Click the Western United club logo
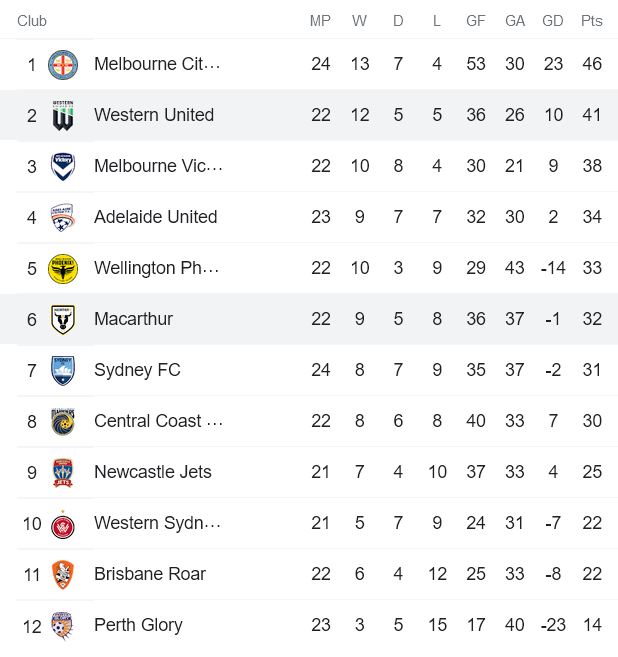 pyautogui.click(x=64, y=115)
